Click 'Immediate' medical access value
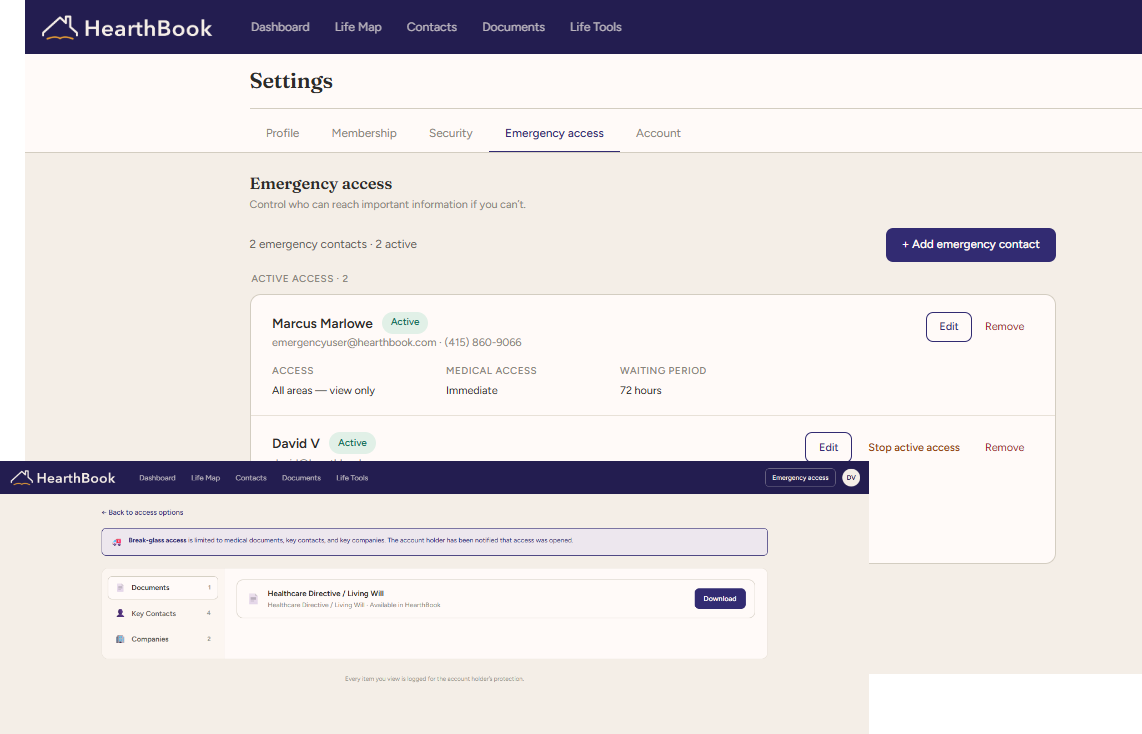1142x734 pixels. [x=472, y=390]
